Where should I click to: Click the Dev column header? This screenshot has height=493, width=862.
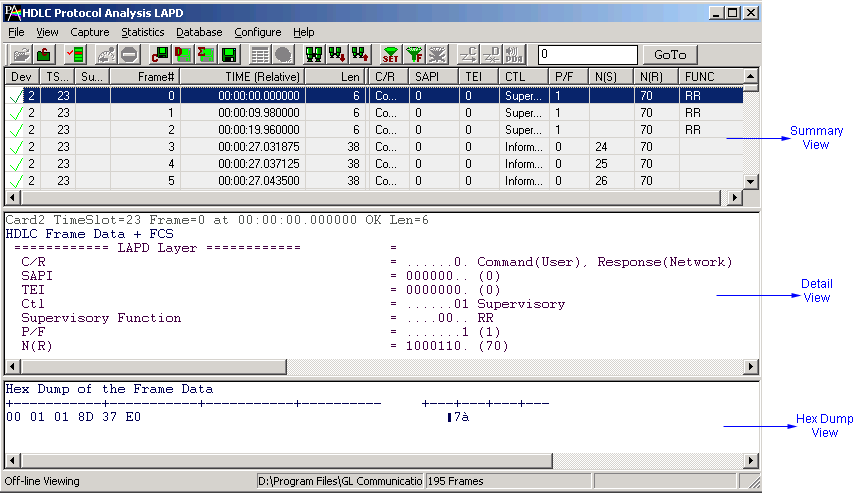tap(21, 76)
